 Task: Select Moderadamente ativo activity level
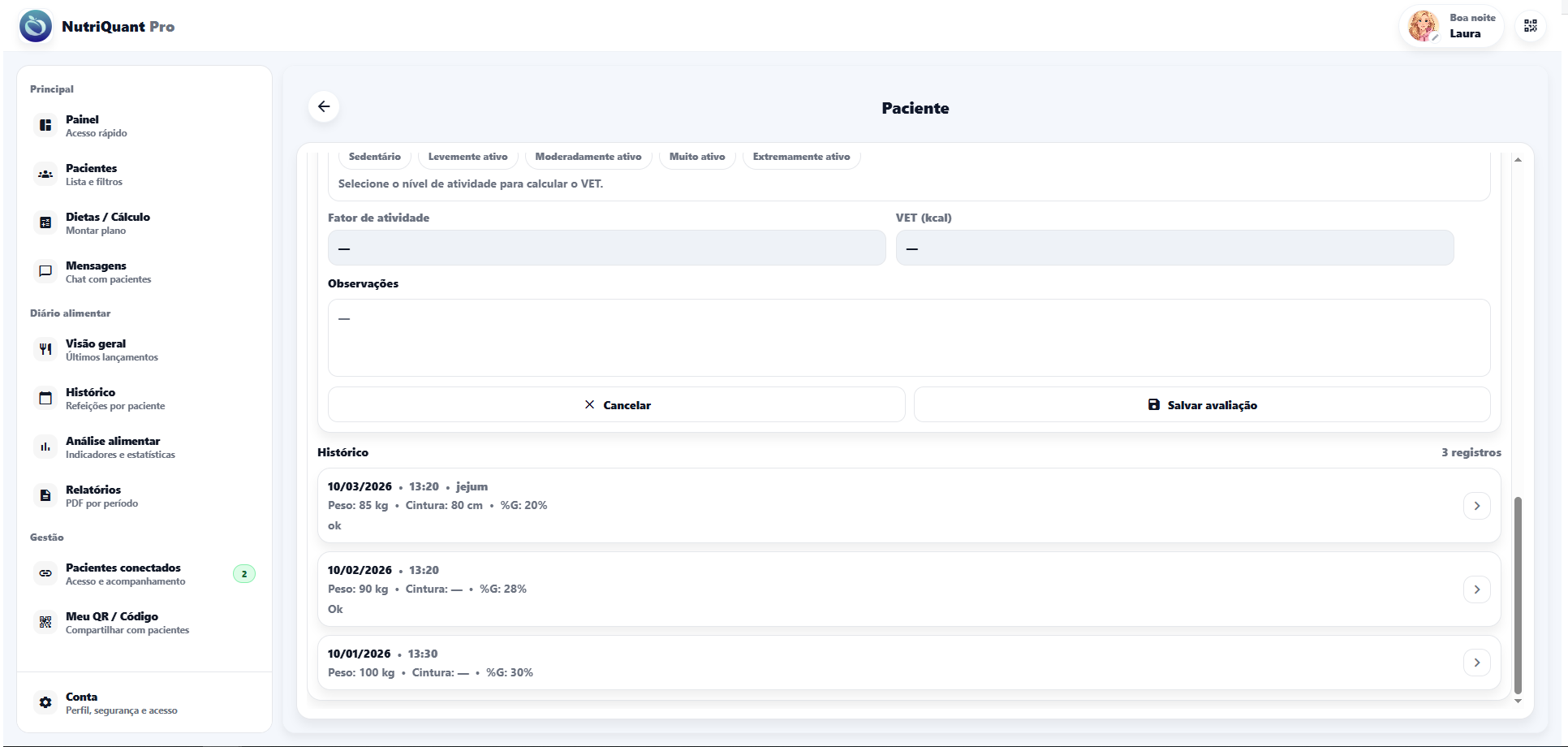(x=588, y=157)
